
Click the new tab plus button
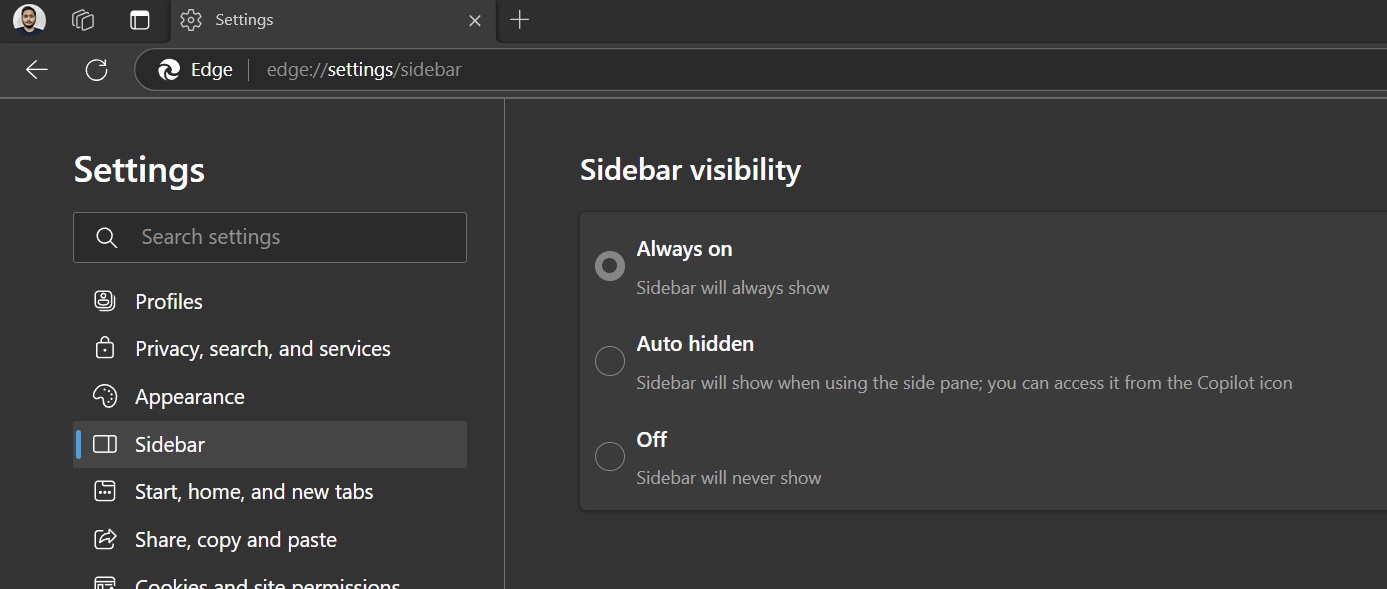[519, 20]
